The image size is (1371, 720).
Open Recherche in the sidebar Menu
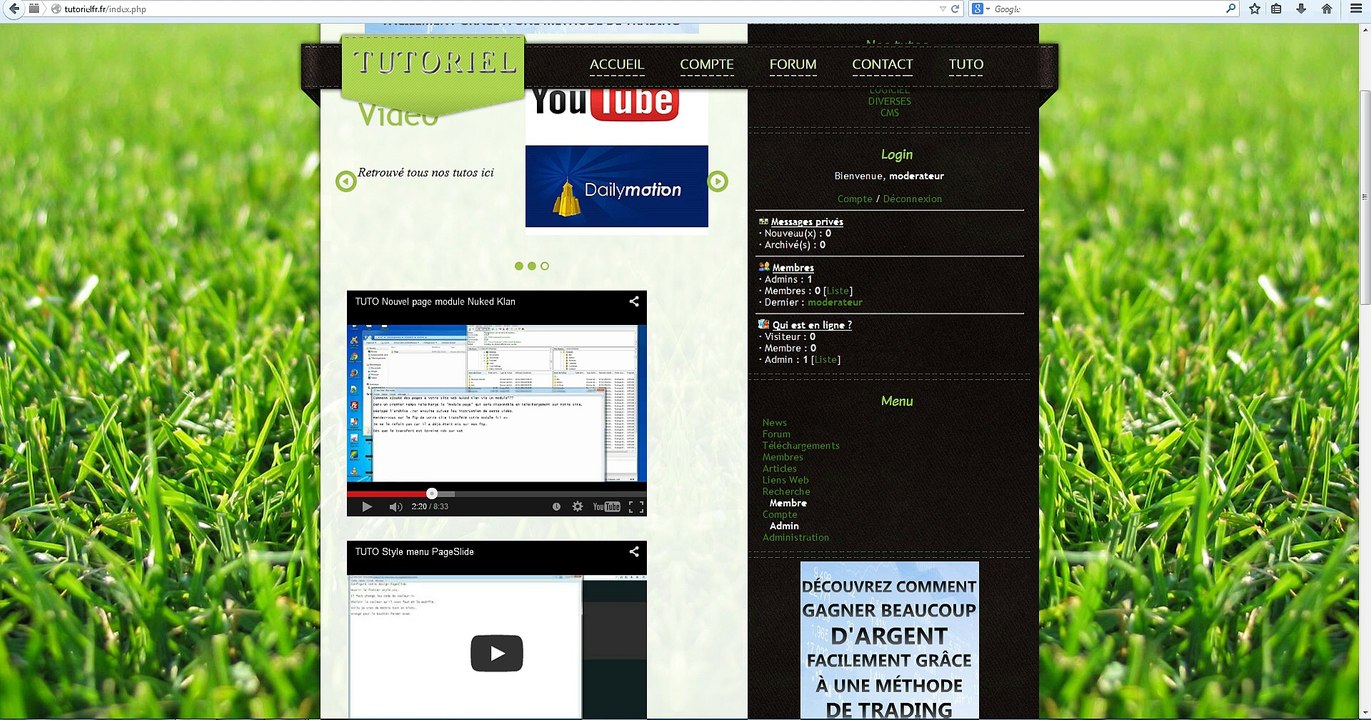[x=786, y=492]
